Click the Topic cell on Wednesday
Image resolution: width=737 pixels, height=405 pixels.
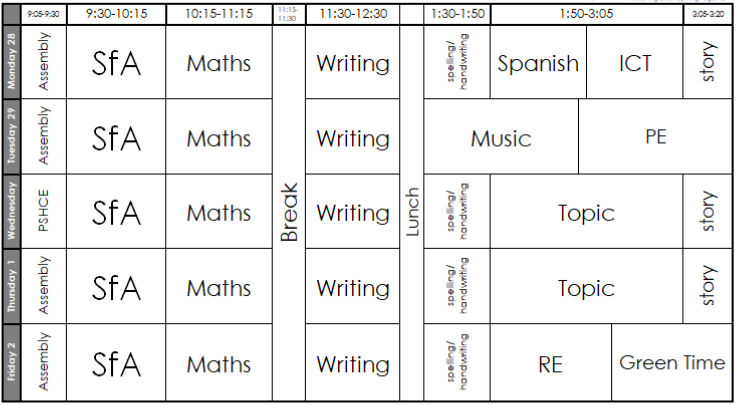[586, 213]
